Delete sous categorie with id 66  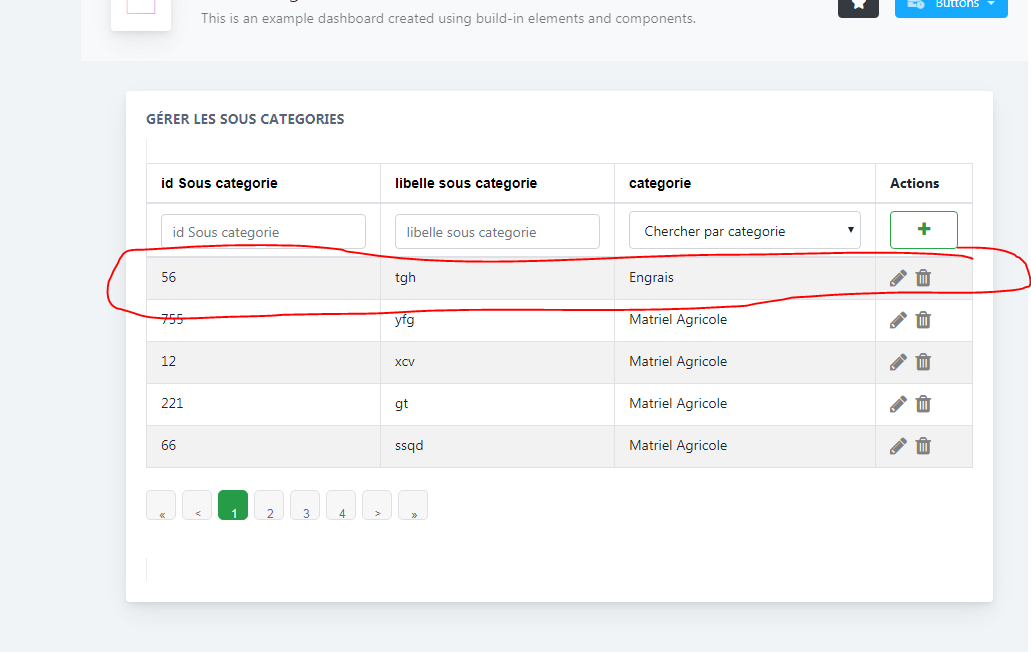coord(923,445)
